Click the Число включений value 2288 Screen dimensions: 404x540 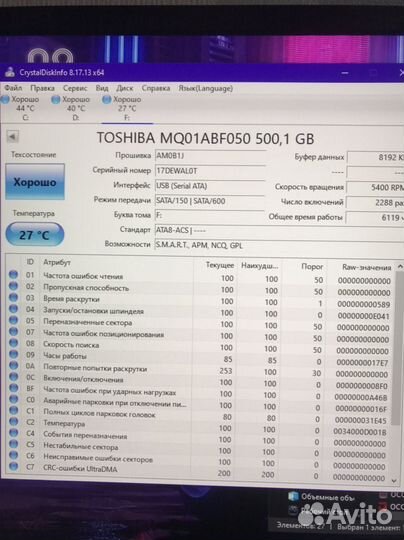click(375, 202)
